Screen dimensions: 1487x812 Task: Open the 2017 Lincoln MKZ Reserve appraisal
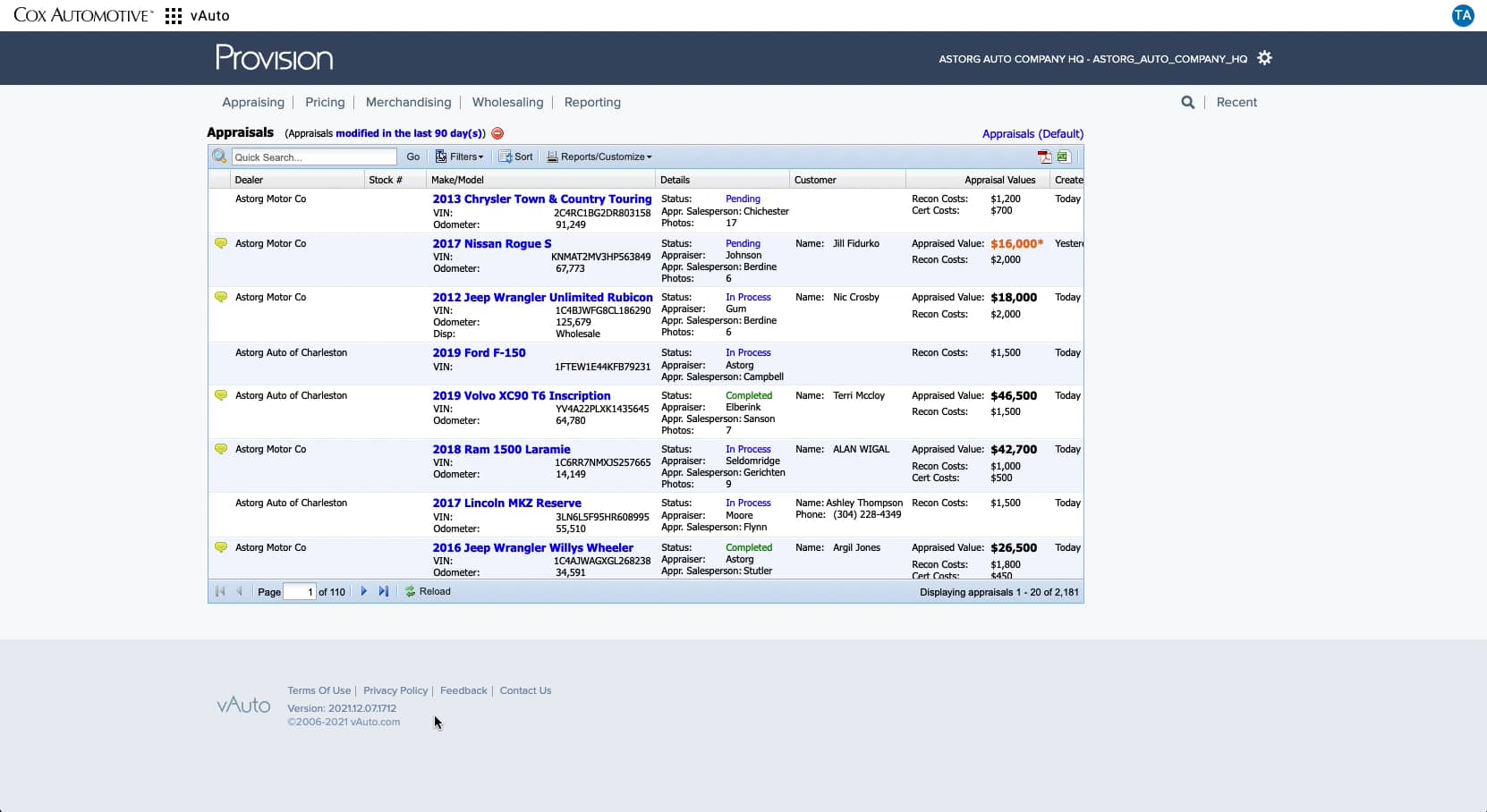click(507, 503)
